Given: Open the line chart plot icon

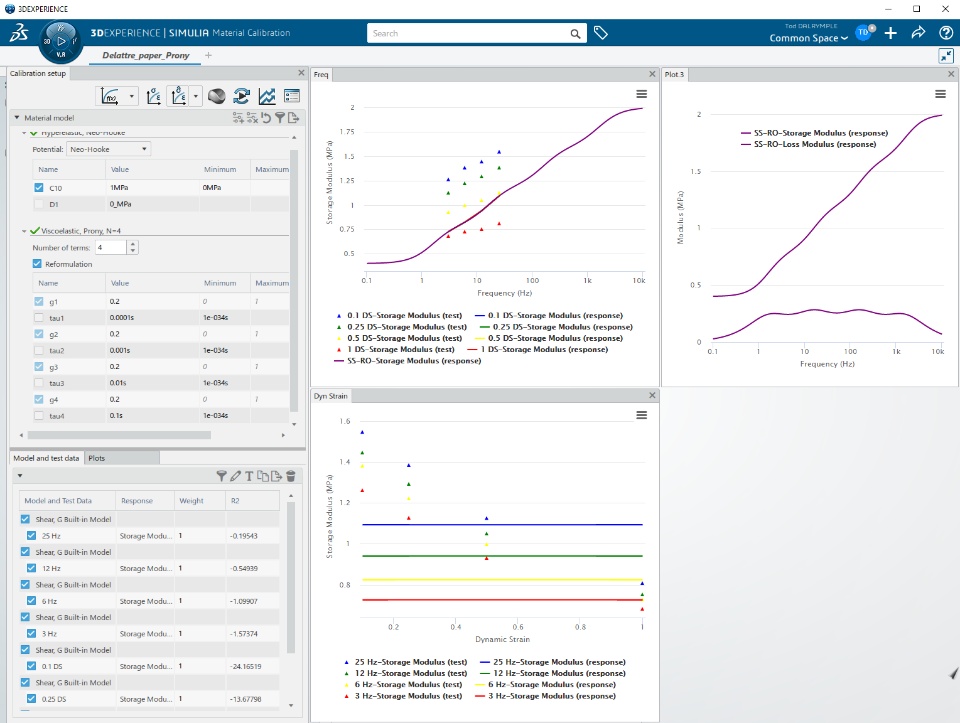Looking at the screenshot, I should [267, 96].
